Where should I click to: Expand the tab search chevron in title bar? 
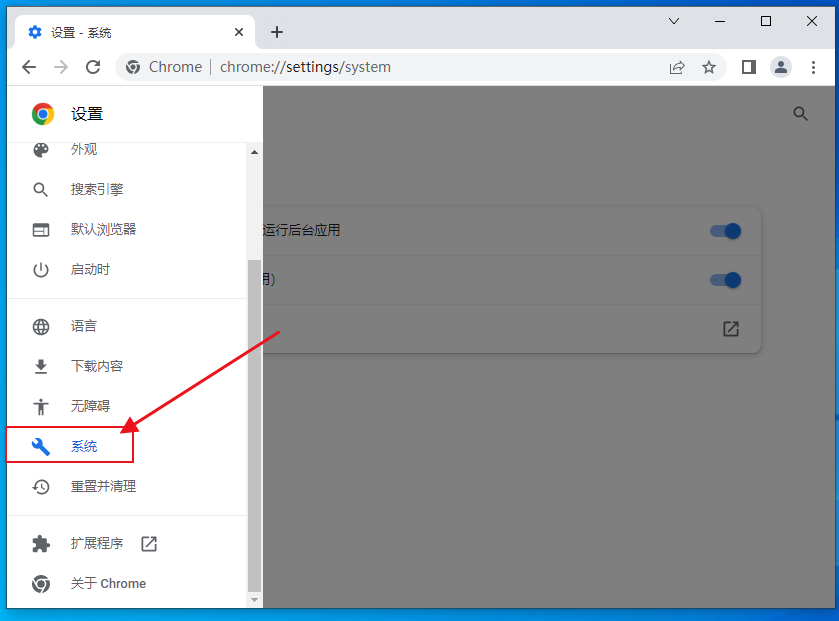point(674,21)
